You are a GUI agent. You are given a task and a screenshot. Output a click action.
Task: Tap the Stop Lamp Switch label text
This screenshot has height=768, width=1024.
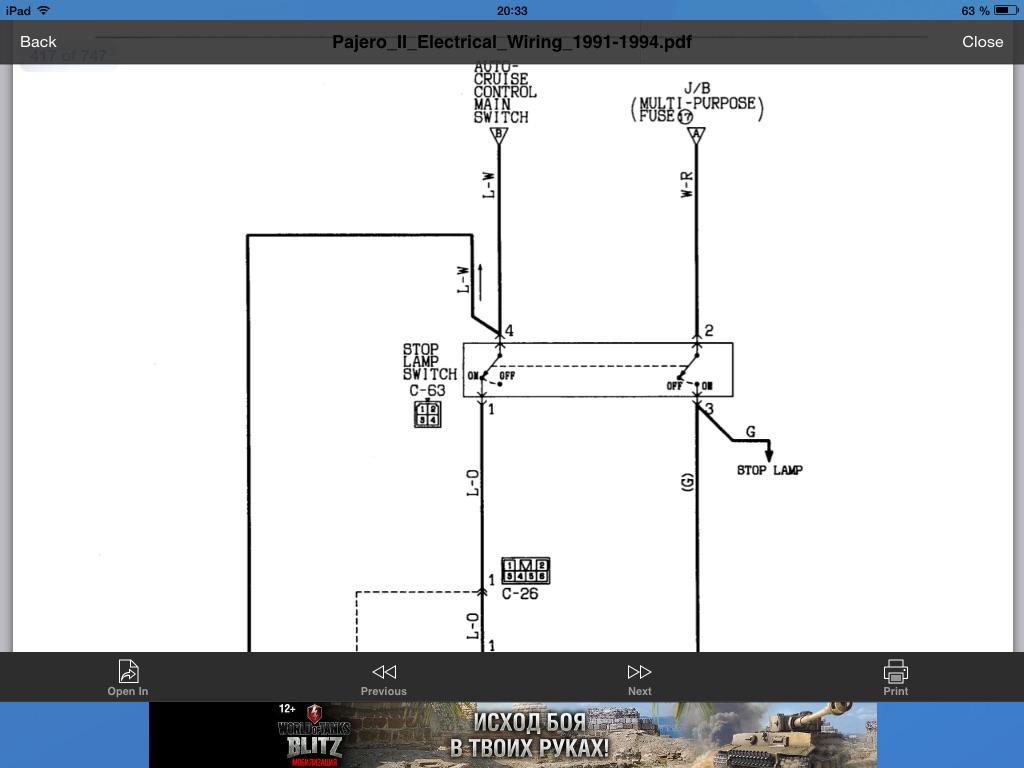coord(429,362)
